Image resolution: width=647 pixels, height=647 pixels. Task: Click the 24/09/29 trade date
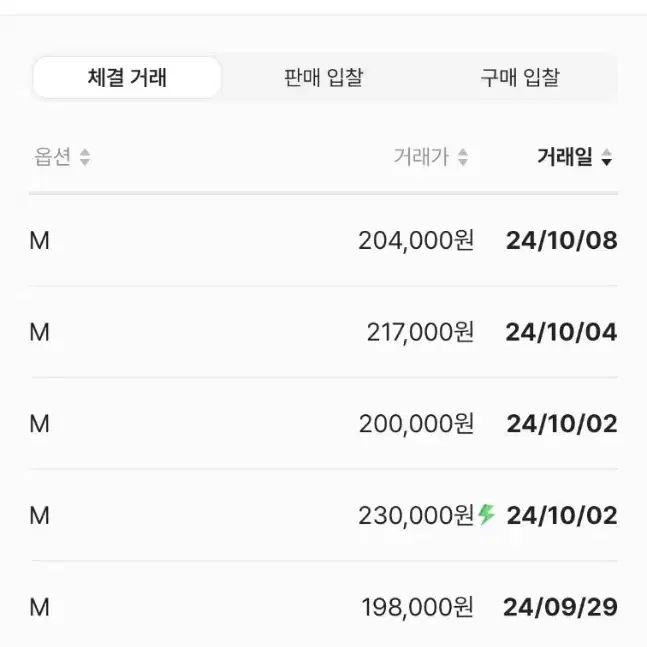560,607
